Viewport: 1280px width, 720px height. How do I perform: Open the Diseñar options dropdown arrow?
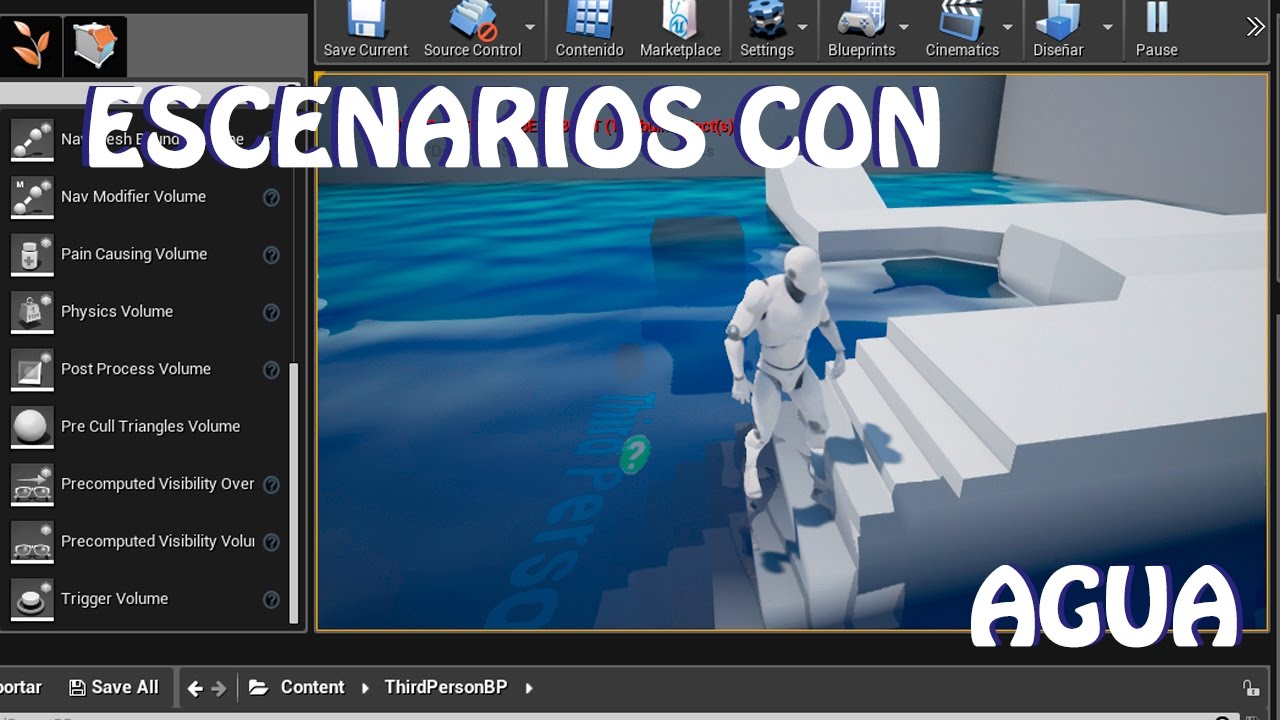(x=1107, y=28)
